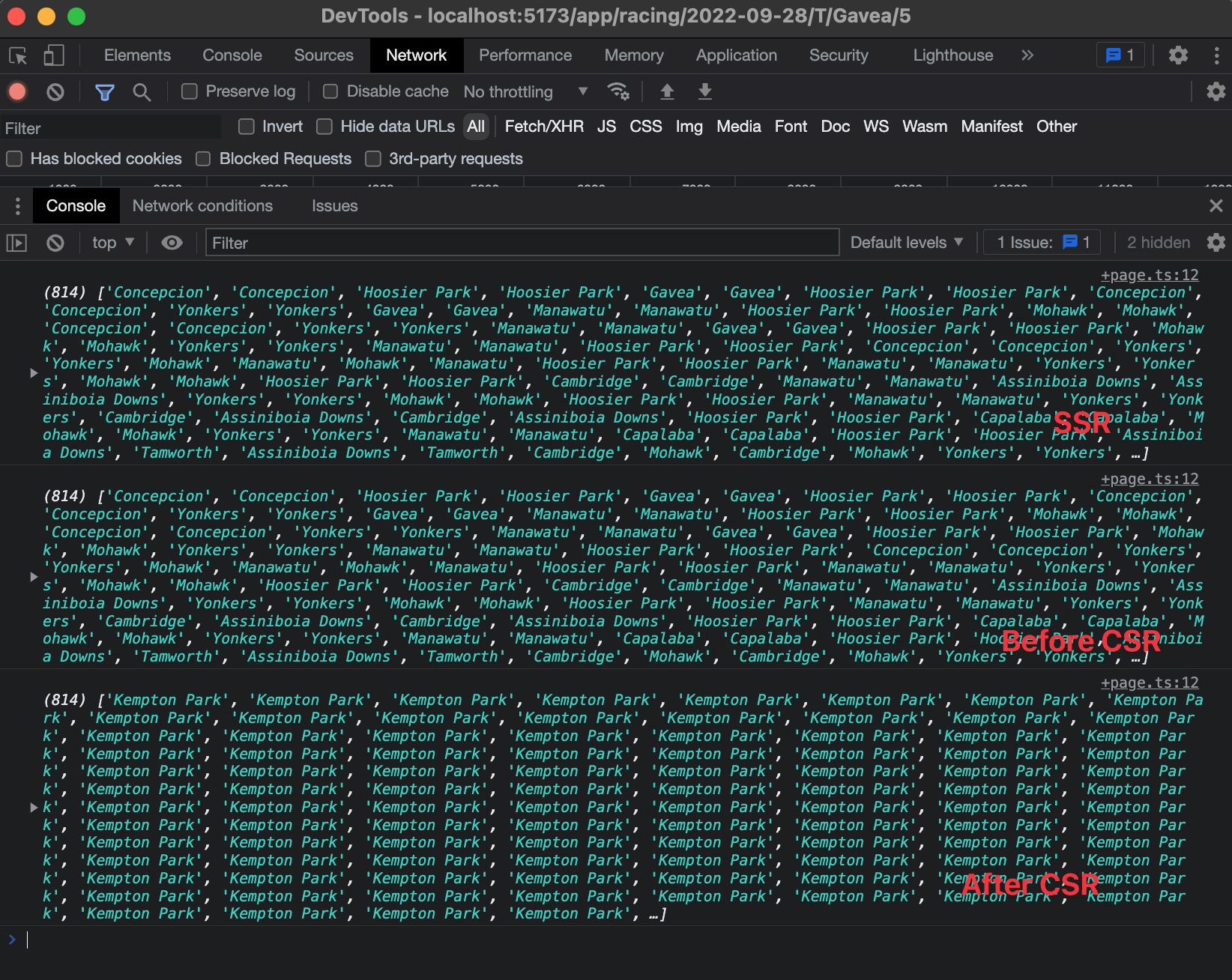
Task: Open the Performance tab
Action: coord(525,55)
